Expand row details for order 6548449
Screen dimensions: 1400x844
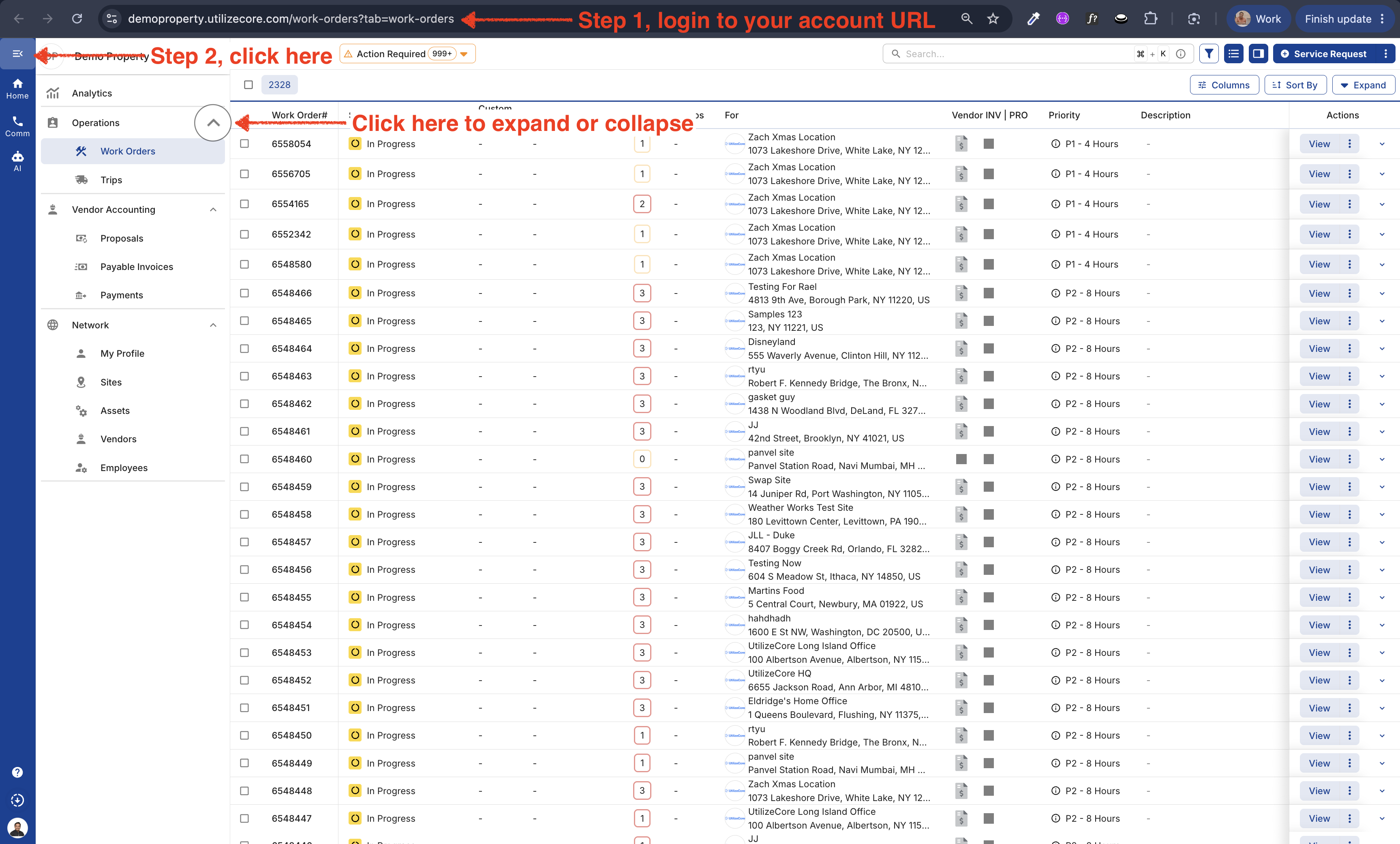coord(1383,763)
